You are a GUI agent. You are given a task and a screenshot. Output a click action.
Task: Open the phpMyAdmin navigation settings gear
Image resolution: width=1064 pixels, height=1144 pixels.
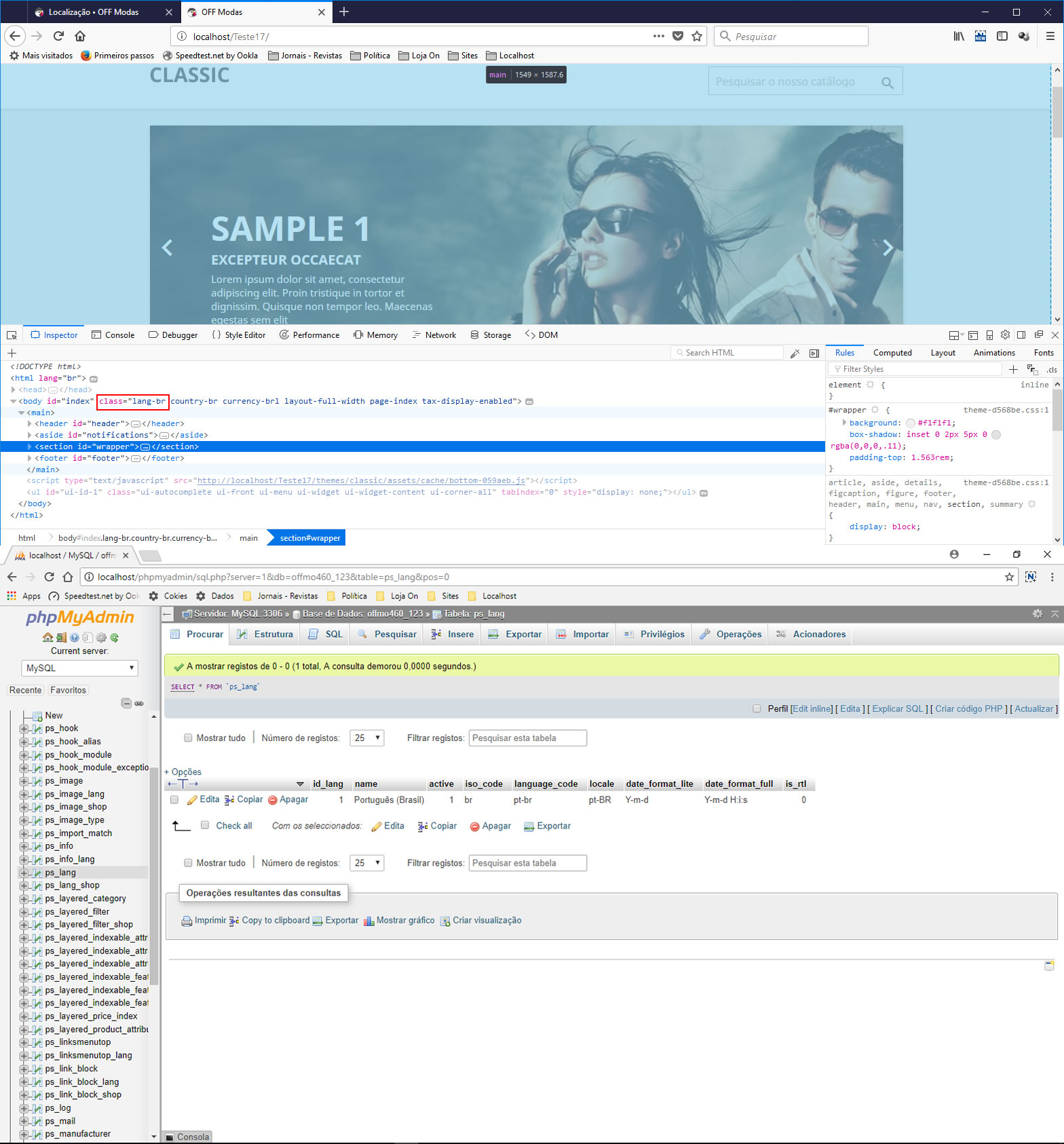pos(101,637)
